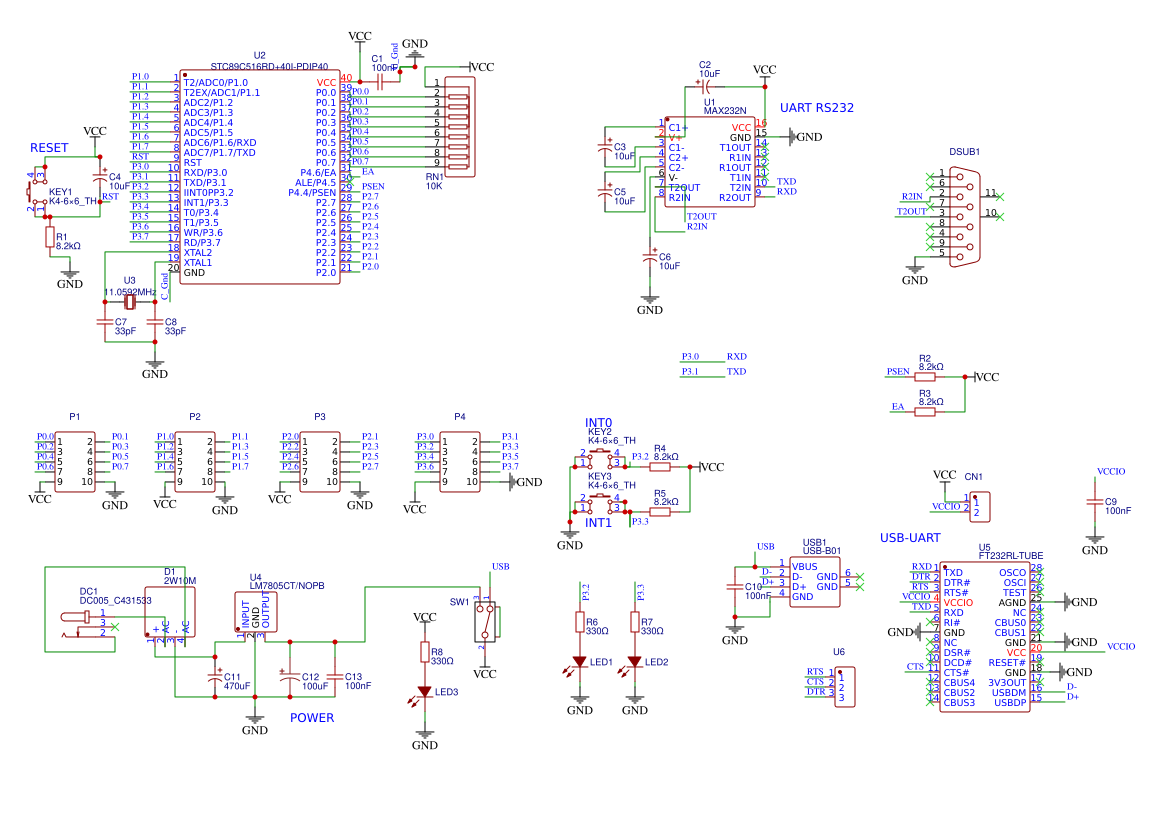Click the "UART RS232" section label
This screenshot has width=1169, height=827.
pyautogui.click(x=817, y=107)
